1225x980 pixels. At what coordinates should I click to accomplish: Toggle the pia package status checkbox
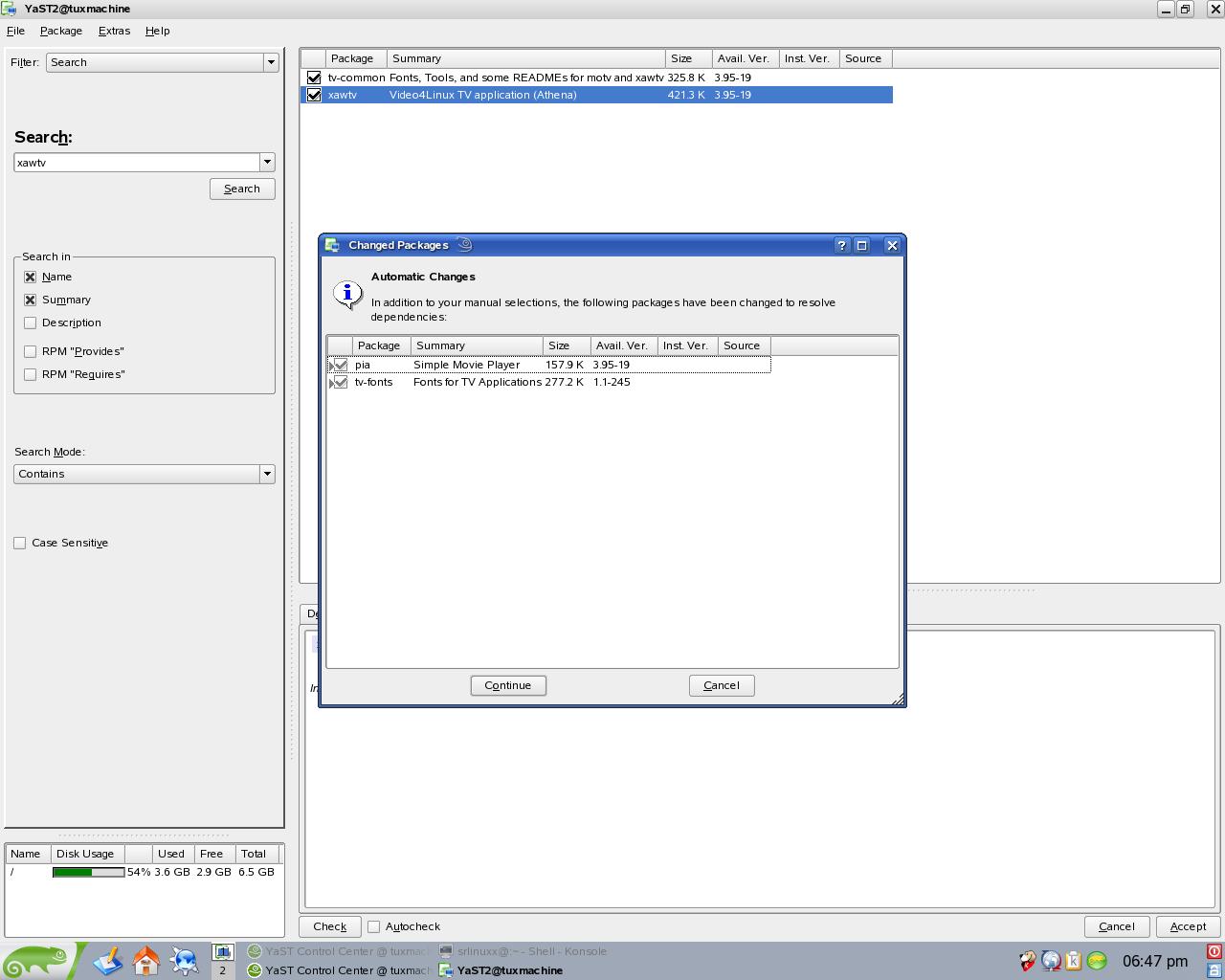click(x=341, y=365)
